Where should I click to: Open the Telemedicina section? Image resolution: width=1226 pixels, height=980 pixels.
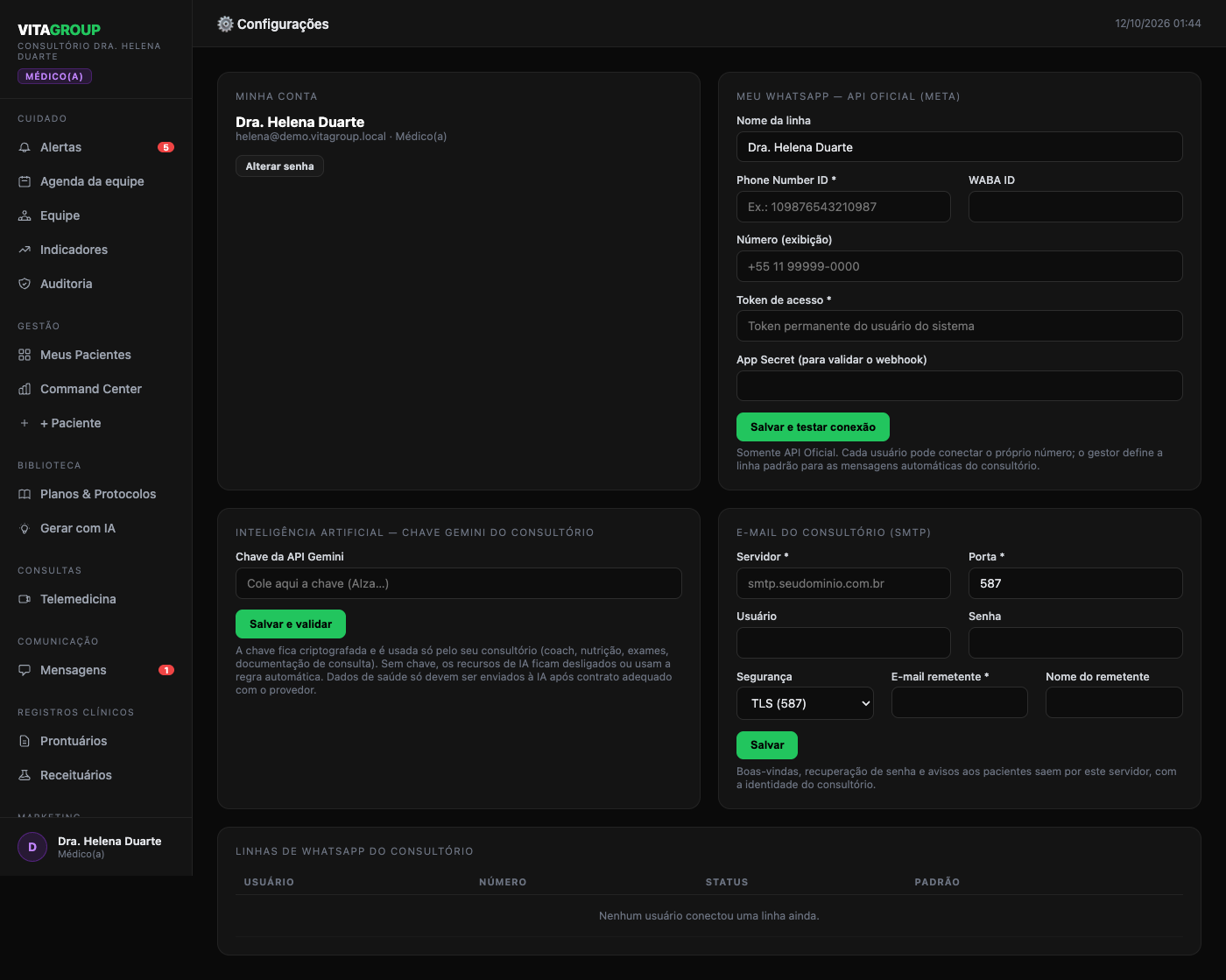(x=96, y=599)
